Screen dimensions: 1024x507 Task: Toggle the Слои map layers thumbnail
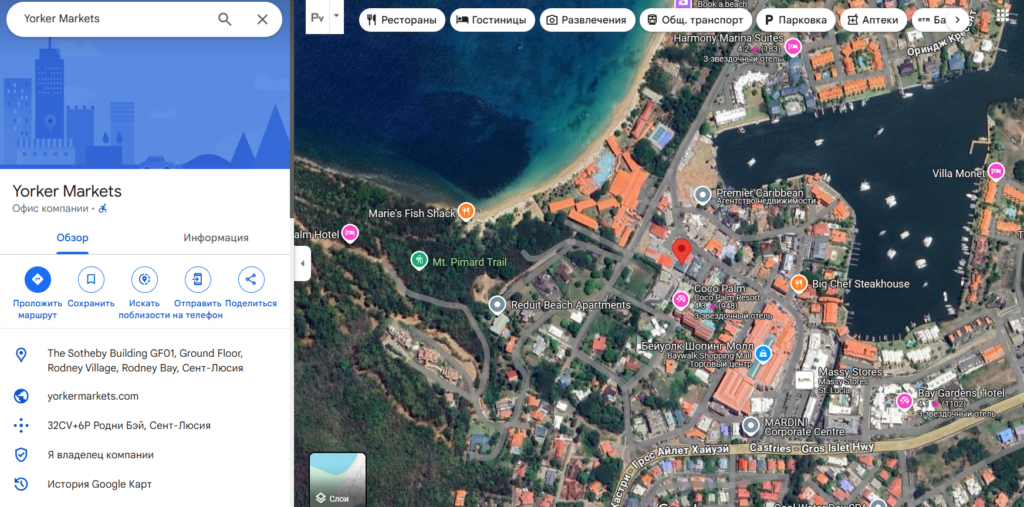click(x=337, y=480)
